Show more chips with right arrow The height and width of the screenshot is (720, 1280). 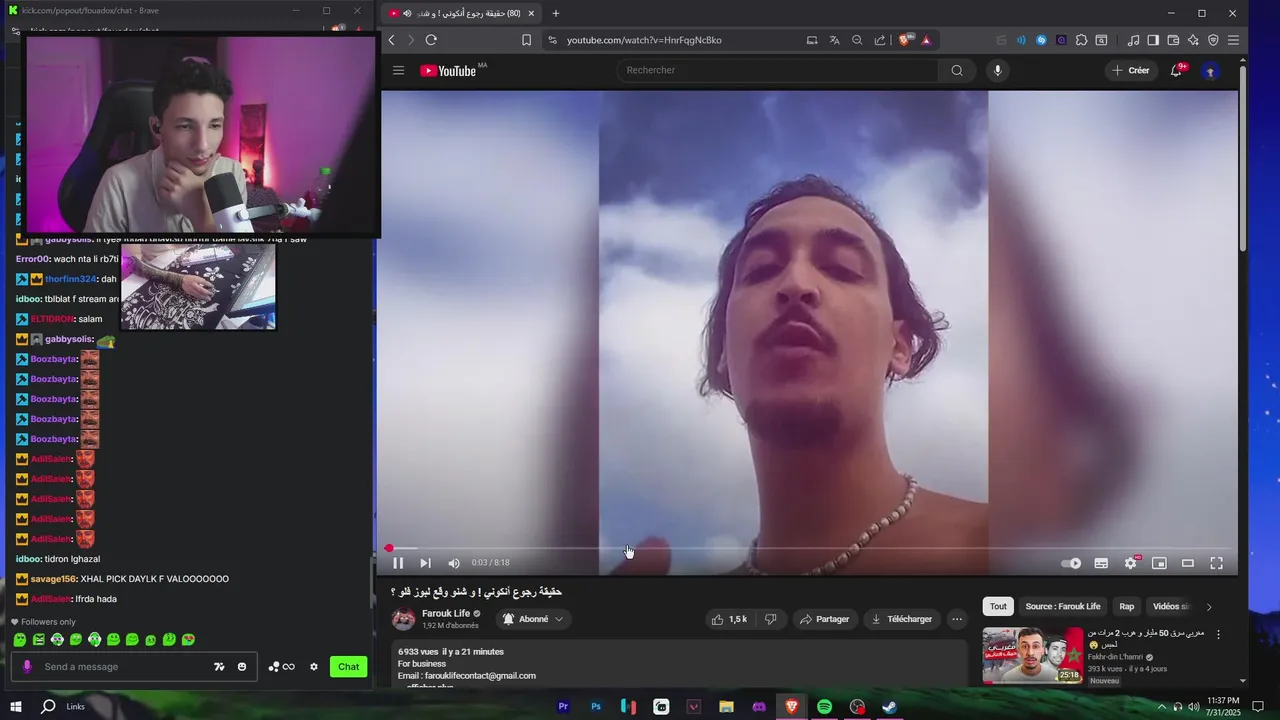(1208, 606)
